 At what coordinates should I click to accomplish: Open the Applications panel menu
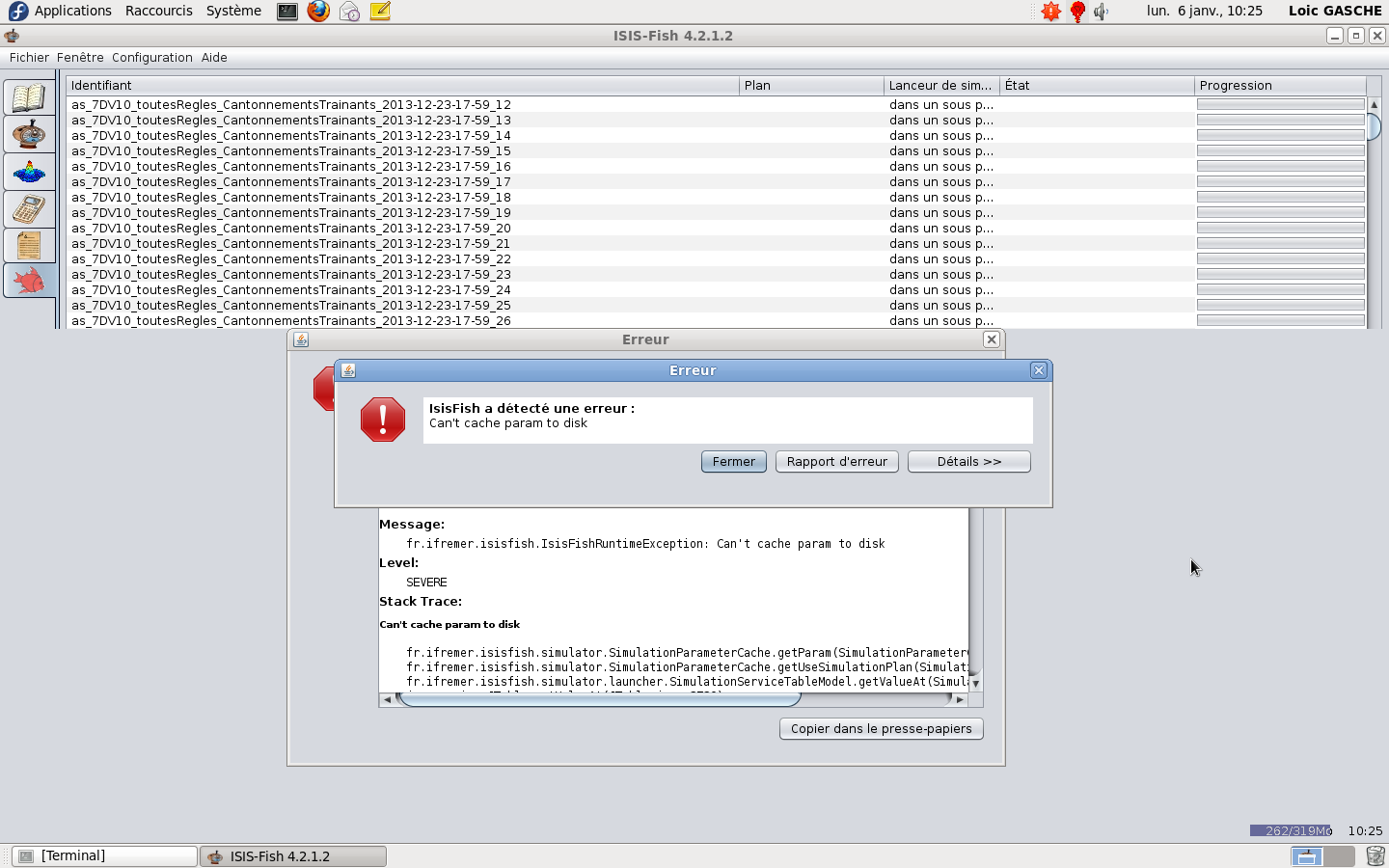point(73,11)
